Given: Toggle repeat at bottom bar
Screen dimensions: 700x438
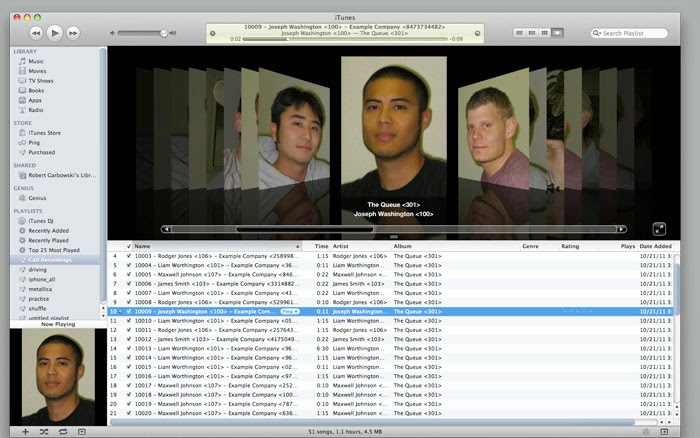Looking at the screenshot, I should click(x=63, y=432).
